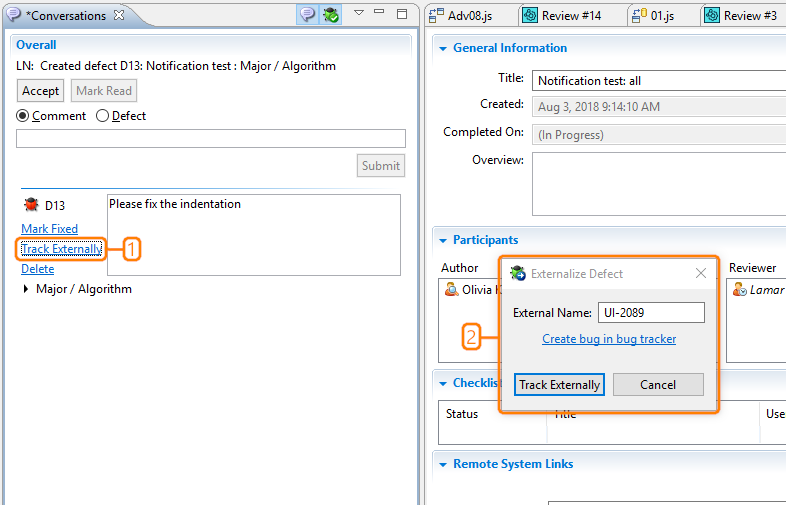Click the Externalize Defect dialog bug icon

[x=518, y=273]
